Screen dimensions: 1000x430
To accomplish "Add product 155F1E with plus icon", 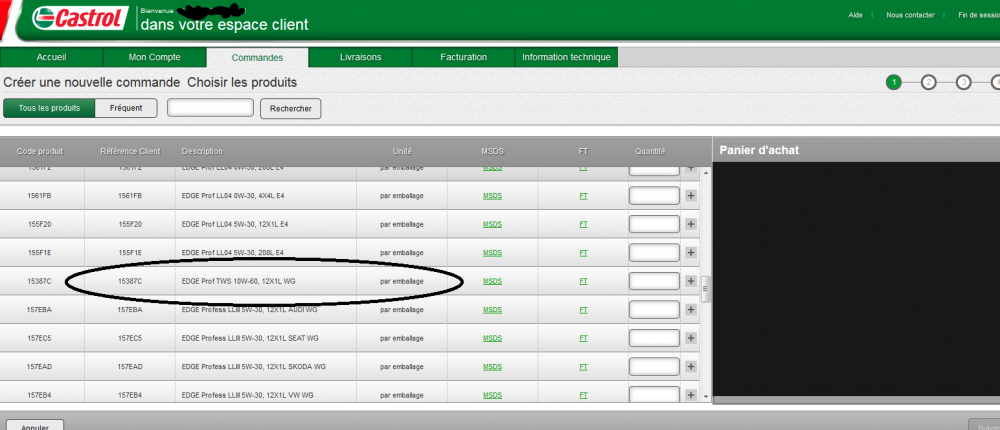I will click(x=690, y=253).
